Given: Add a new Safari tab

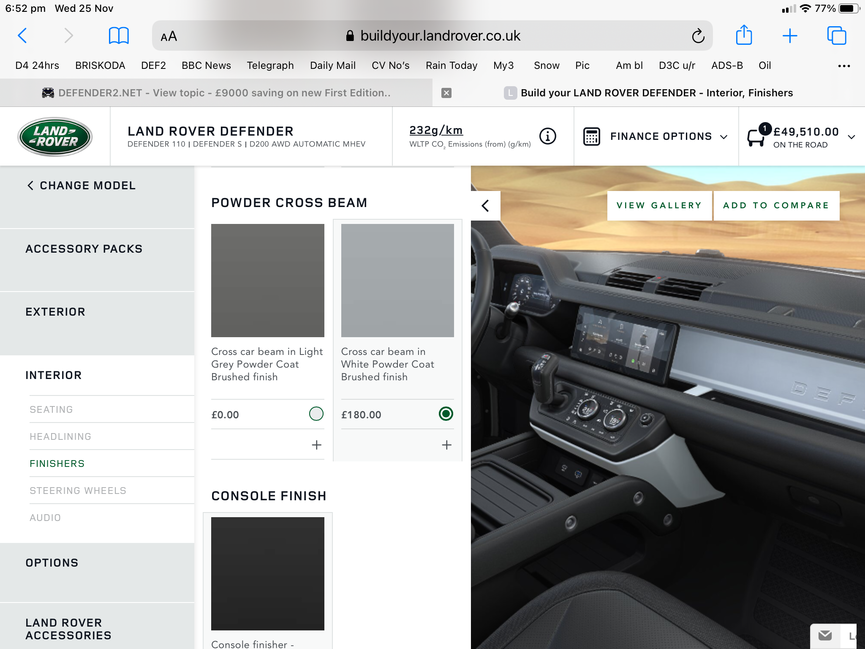Looking at the screenshot, I should [790, 36].
